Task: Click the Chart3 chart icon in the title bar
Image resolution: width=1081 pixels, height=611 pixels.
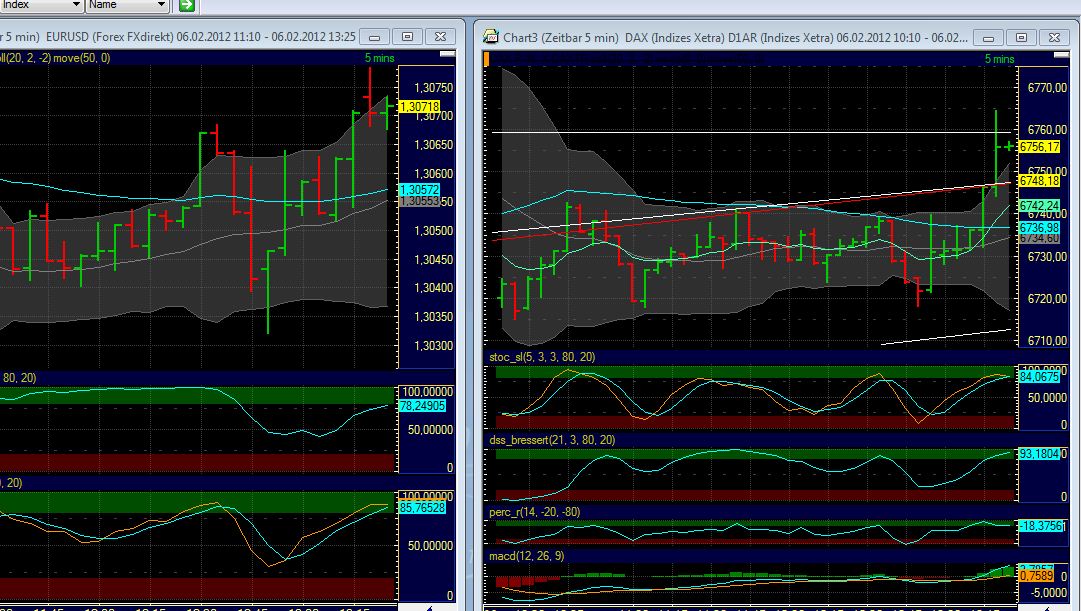Action: (x=489, y=38)
